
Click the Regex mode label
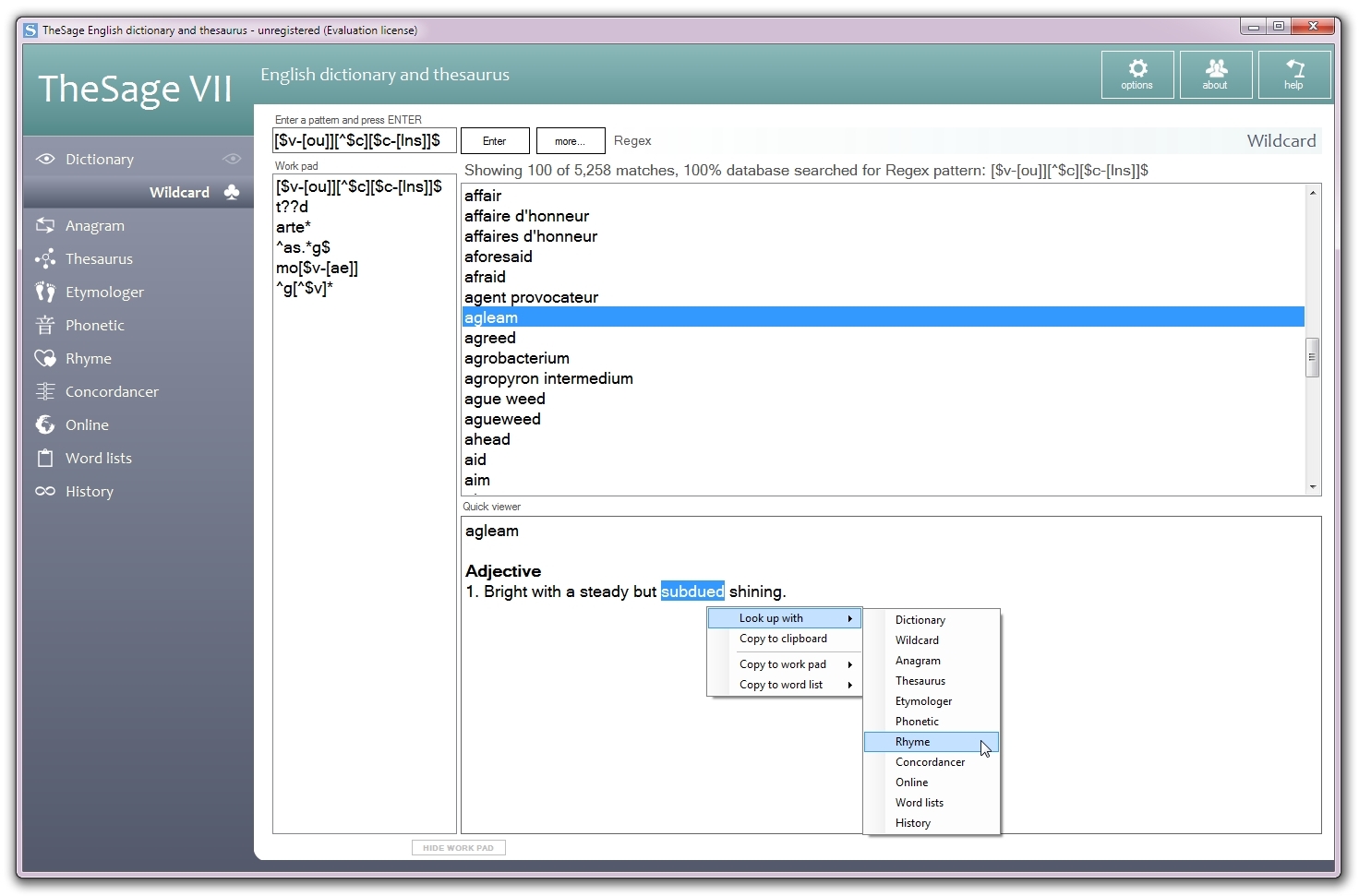[x=632, y=141]
